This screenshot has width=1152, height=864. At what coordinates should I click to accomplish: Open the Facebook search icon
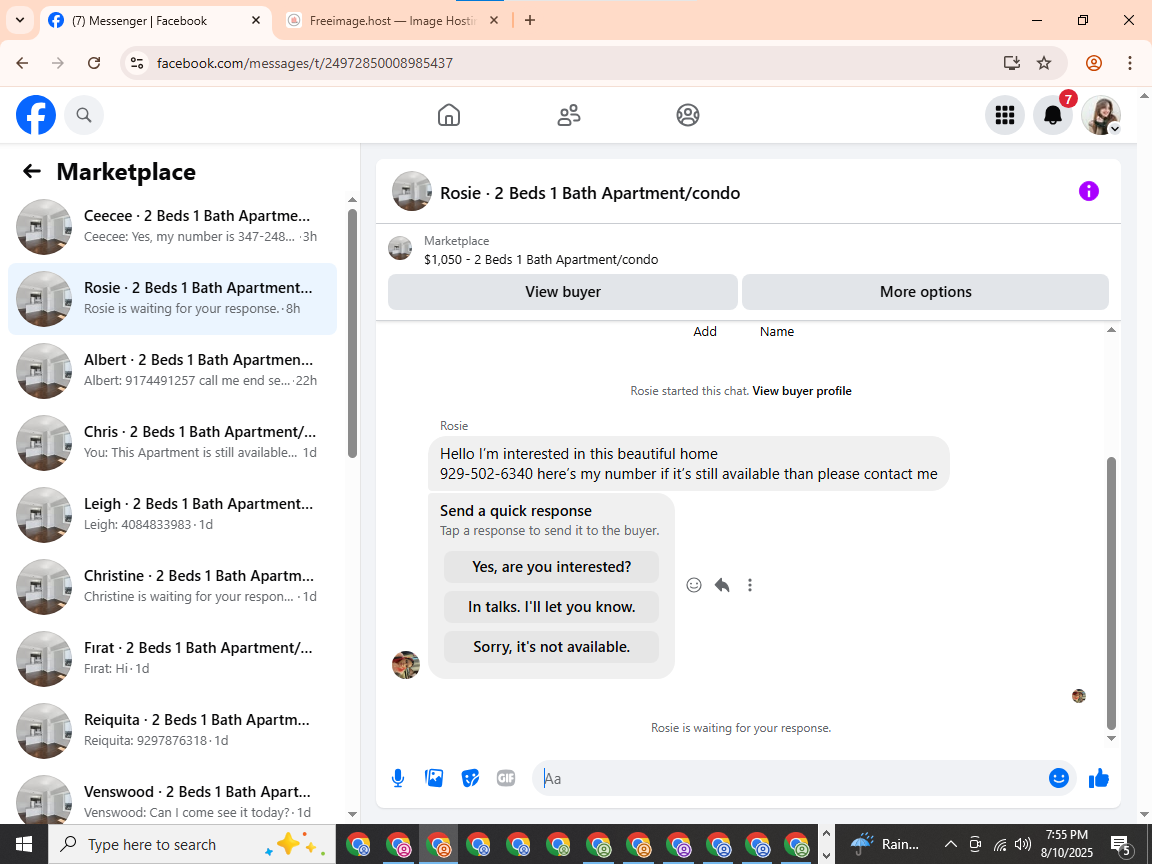[x=84, y=115]
